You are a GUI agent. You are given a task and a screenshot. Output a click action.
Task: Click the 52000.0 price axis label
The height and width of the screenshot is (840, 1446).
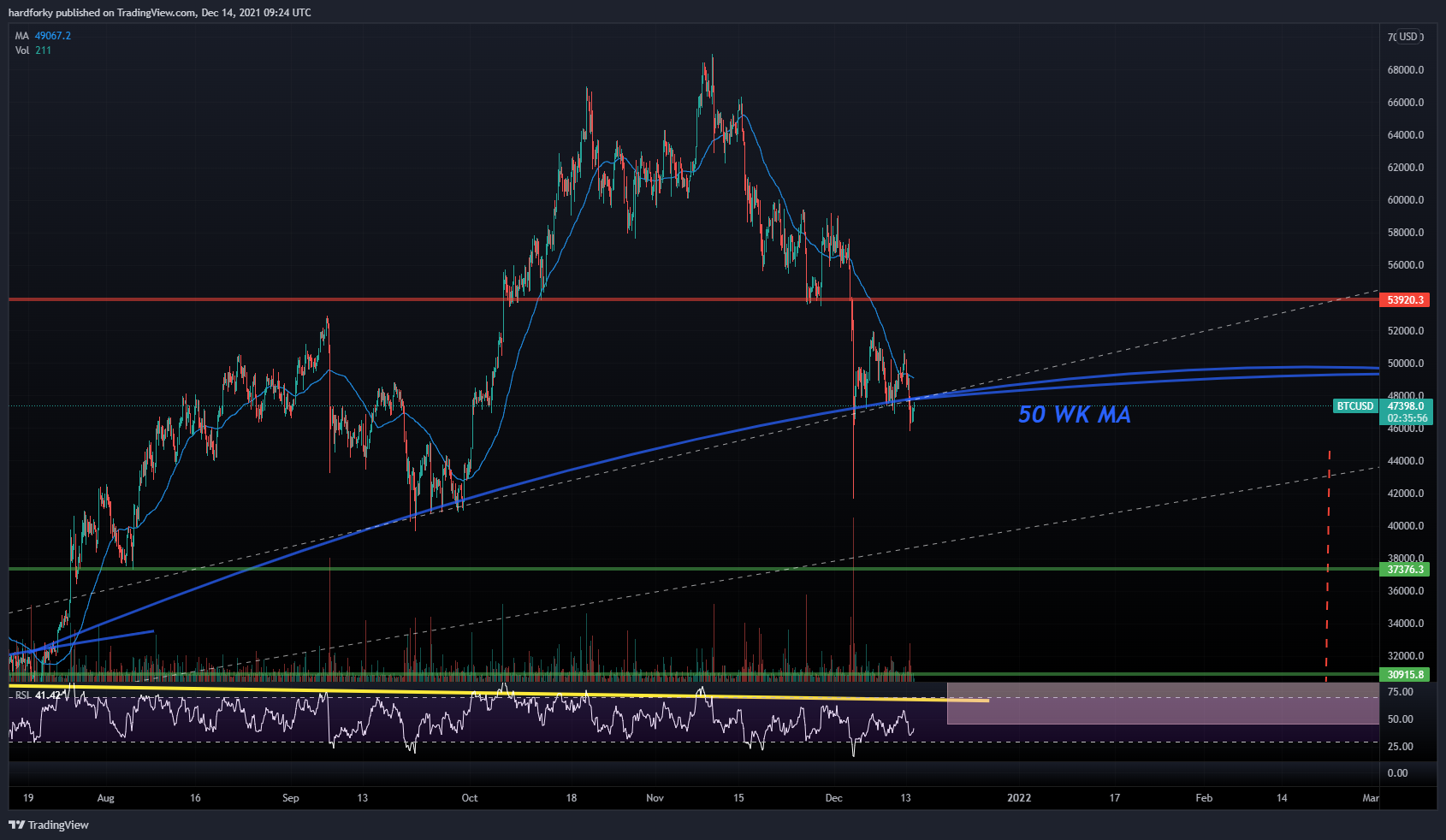pos(1406,331)
